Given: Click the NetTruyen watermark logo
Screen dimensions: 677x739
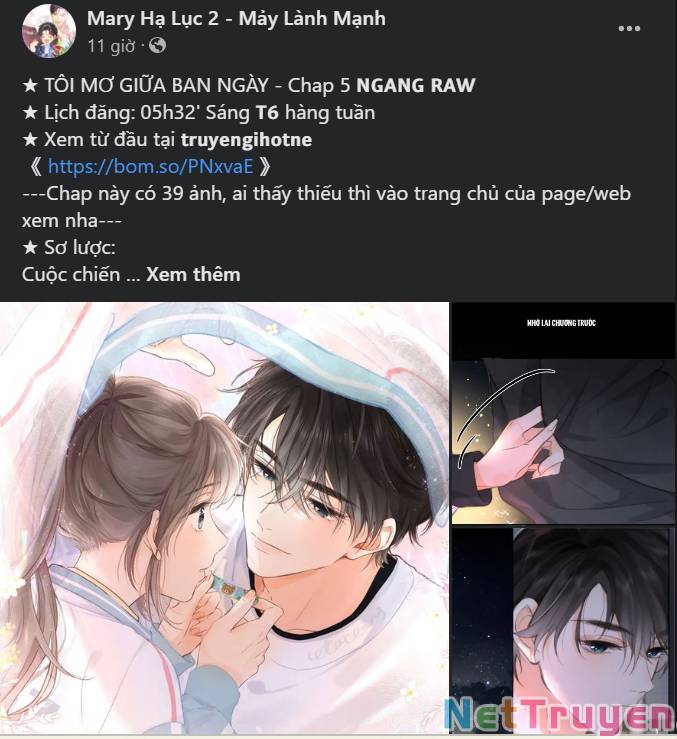Looking at the screenshot, I should click(559, 714).
